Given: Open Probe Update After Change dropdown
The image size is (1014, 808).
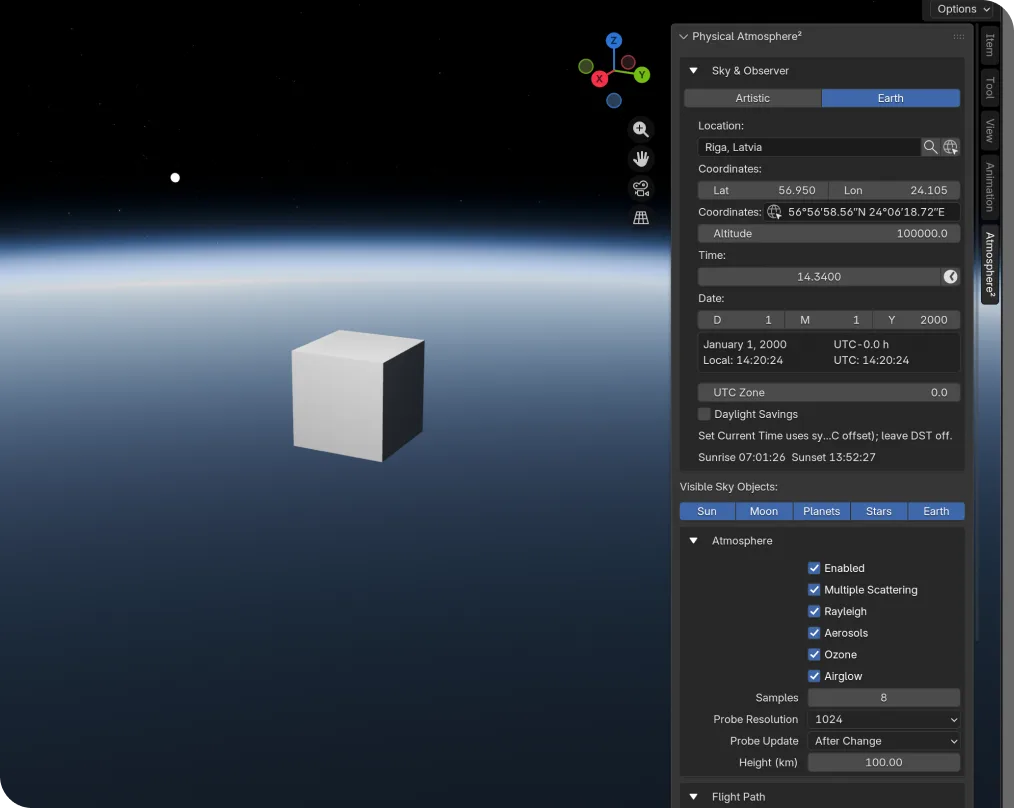Looking at the screenshot, I should pos(883,741).
